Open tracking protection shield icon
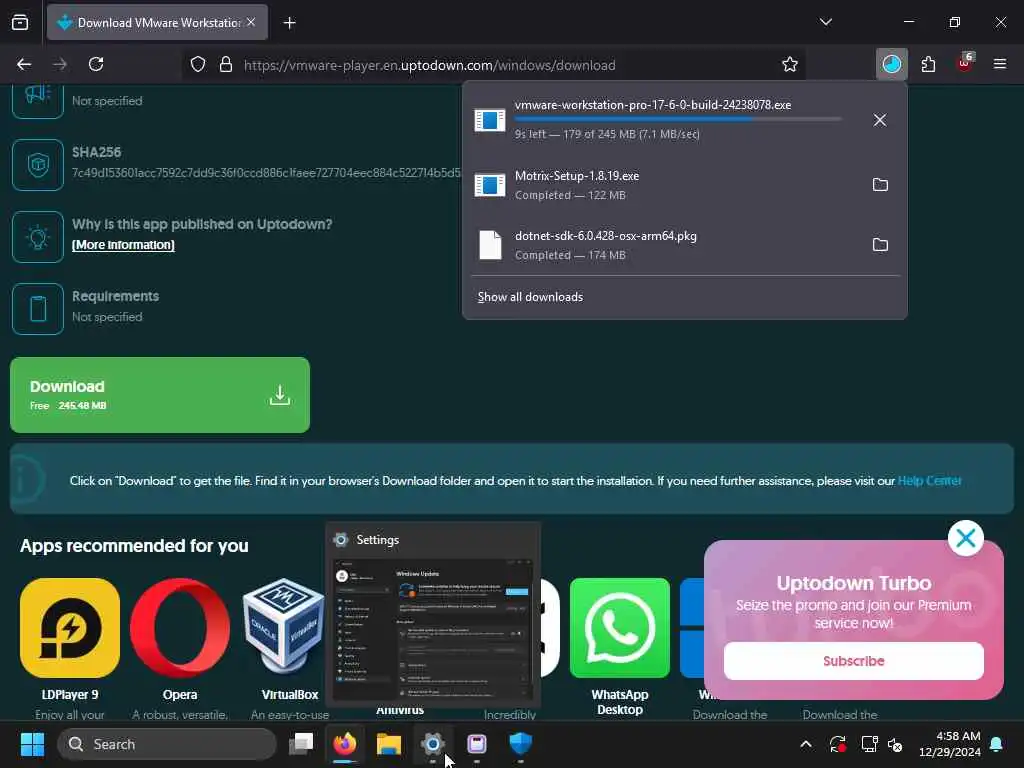 pyautogui.click(x=198, y=65)
